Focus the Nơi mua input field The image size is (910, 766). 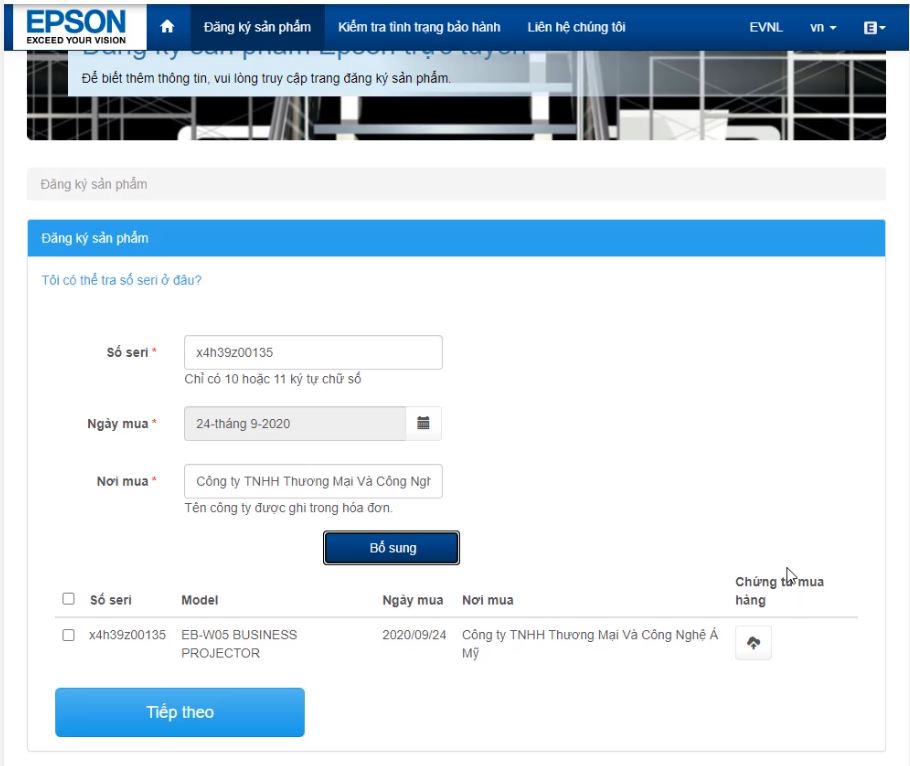click(313, 481)
